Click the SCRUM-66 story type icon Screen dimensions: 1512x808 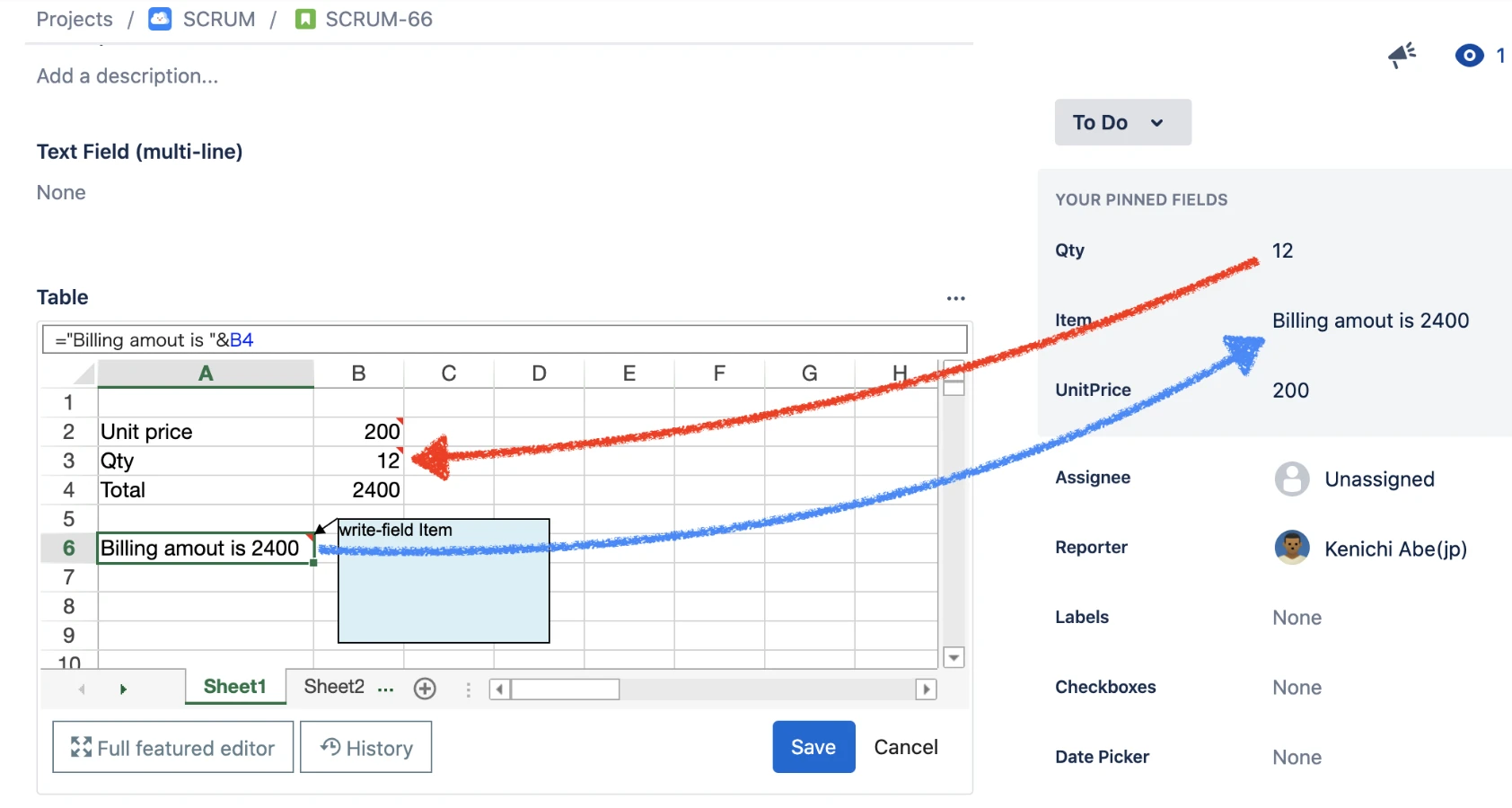304,18
